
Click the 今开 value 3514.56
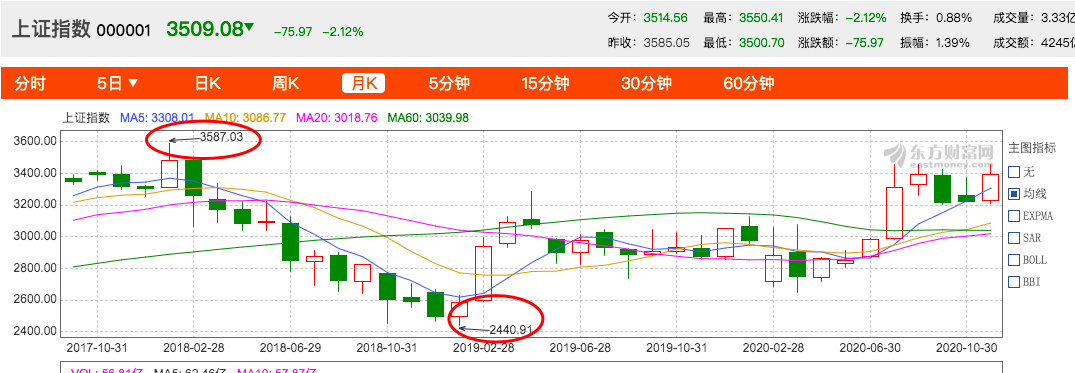click(667, 18)
